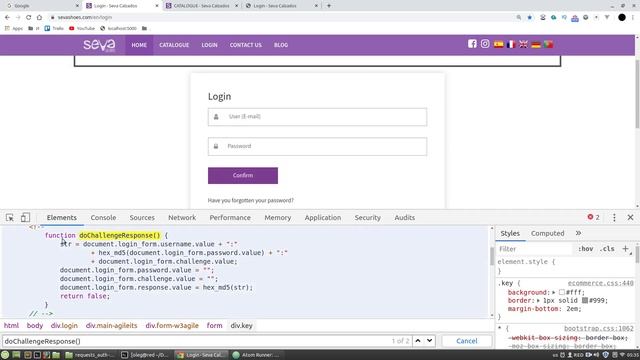Focus the User (E-mail) input field
Image resolution: width=640 pixels, height=360 pixels.
(318, 117)
